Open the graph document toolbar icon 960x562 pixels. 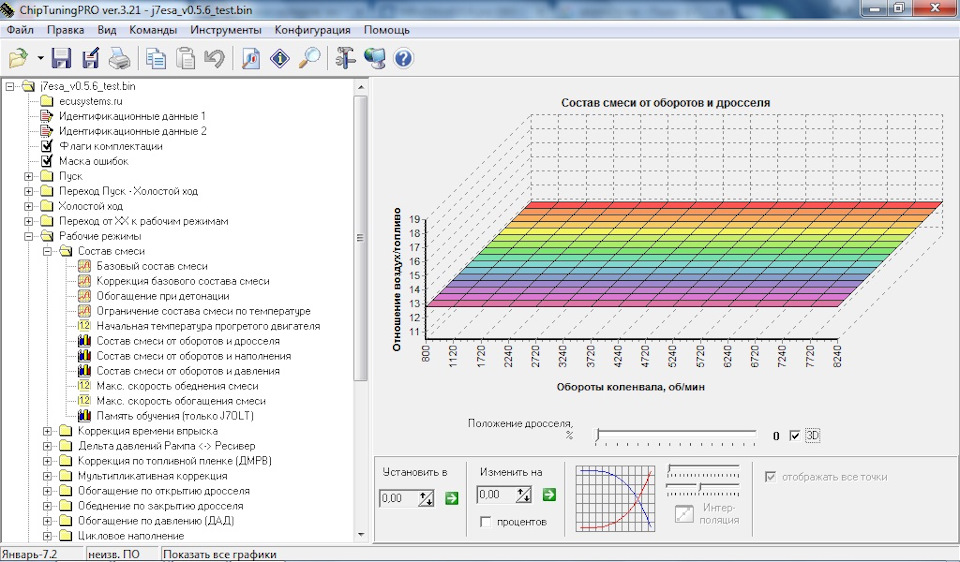(x=251, y=59)
